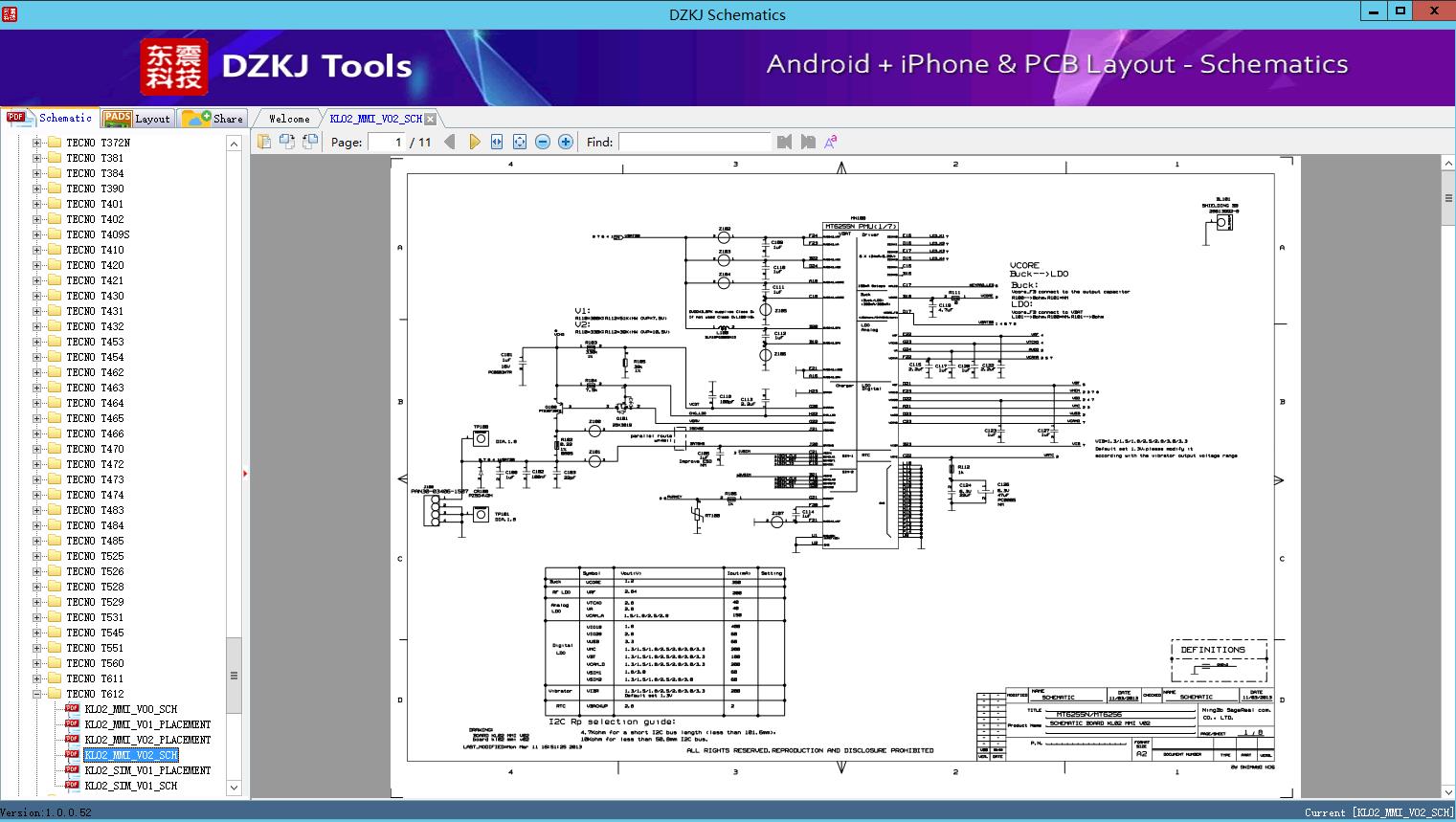This screenshot has height=822, width=1456.
Task: Click the single-page layout icon in the PDF toolbar
Action: (264, 142)
